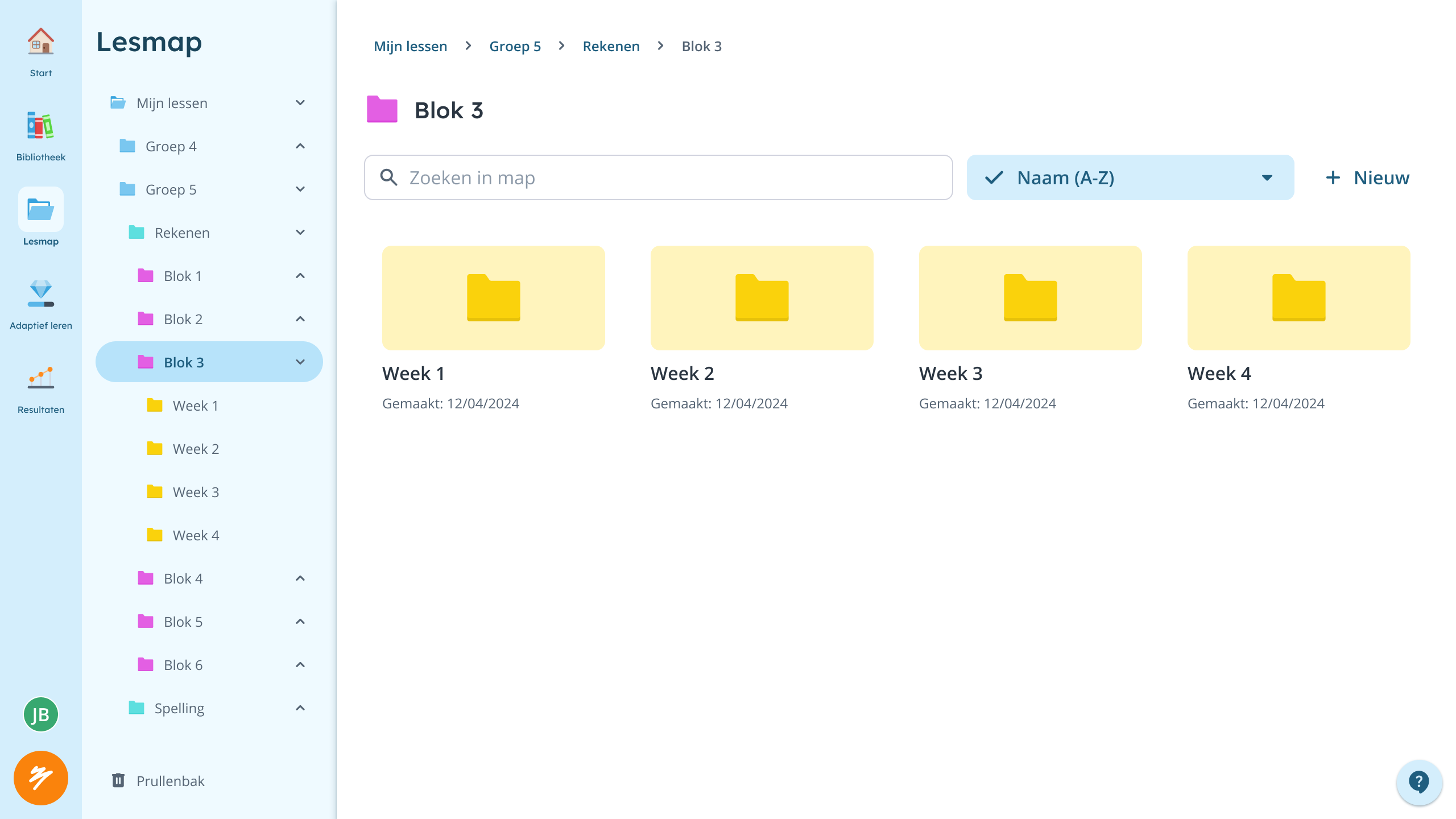Expand the Groep 4 folder
Viewport: 1456px width, 819px height.
(300, 146)
